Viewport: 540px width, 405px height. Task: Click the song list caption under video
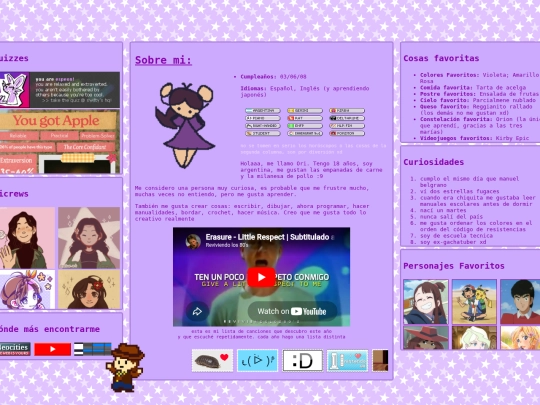261,334
